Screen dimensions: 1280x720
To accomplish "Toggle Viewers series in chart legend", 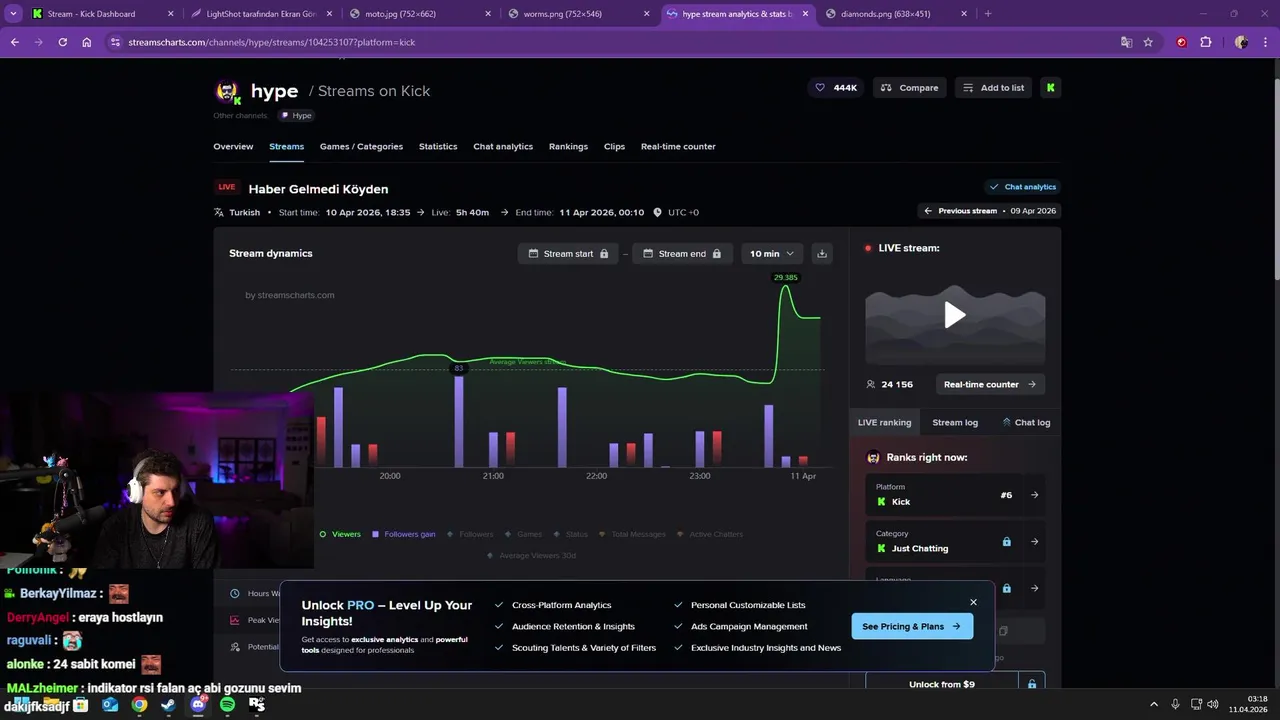I will click(x=340, y=534).
